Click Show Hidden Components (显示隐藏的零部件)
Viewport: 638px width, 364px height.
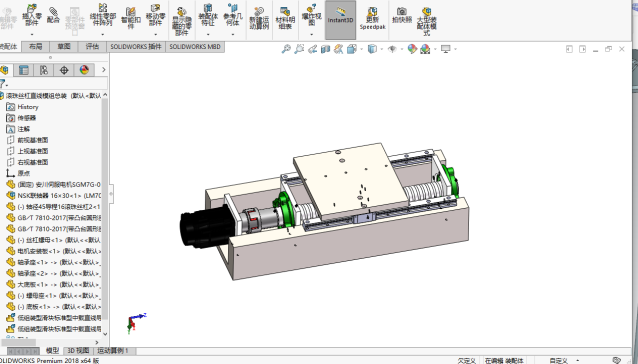point(181,21)
